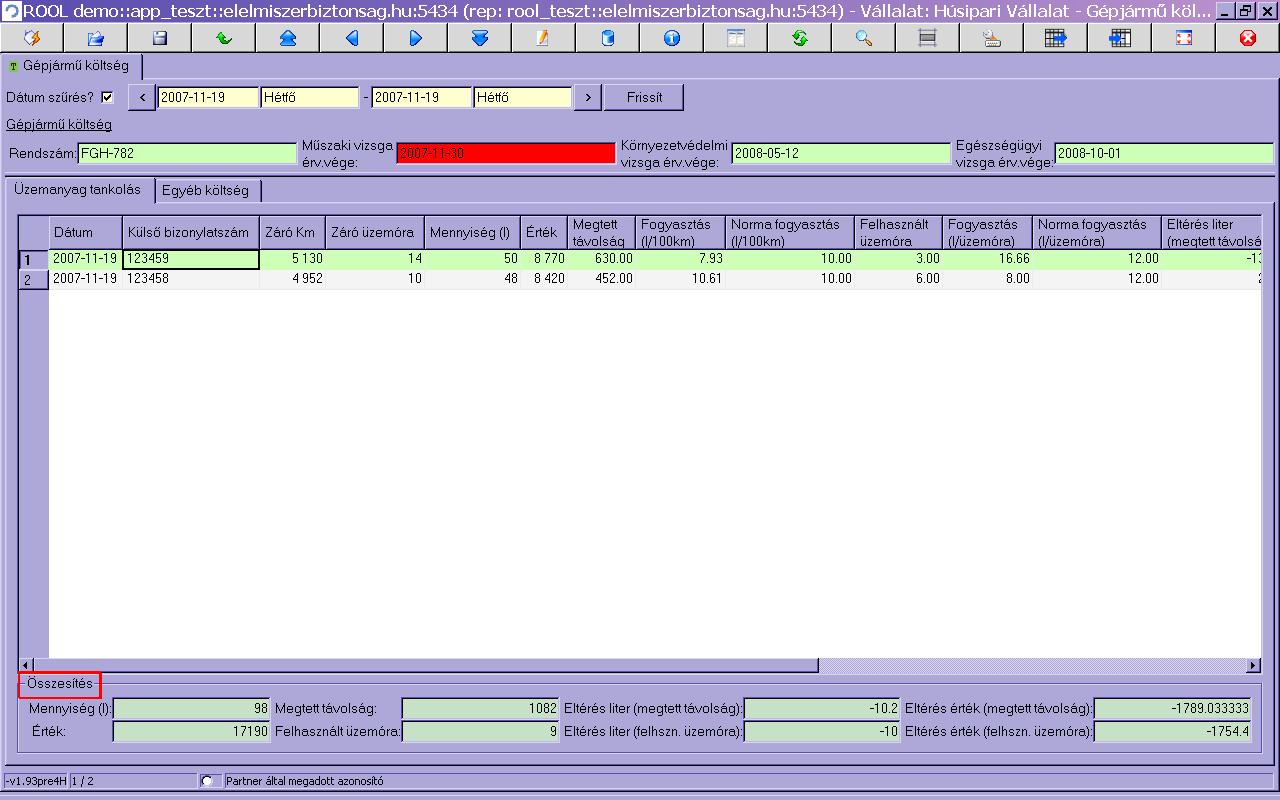Click the Felhasznált üzemóra summary field 9
Viewport: 1280px width, 800px height.
pyautogui.click(x=481, y=731)
